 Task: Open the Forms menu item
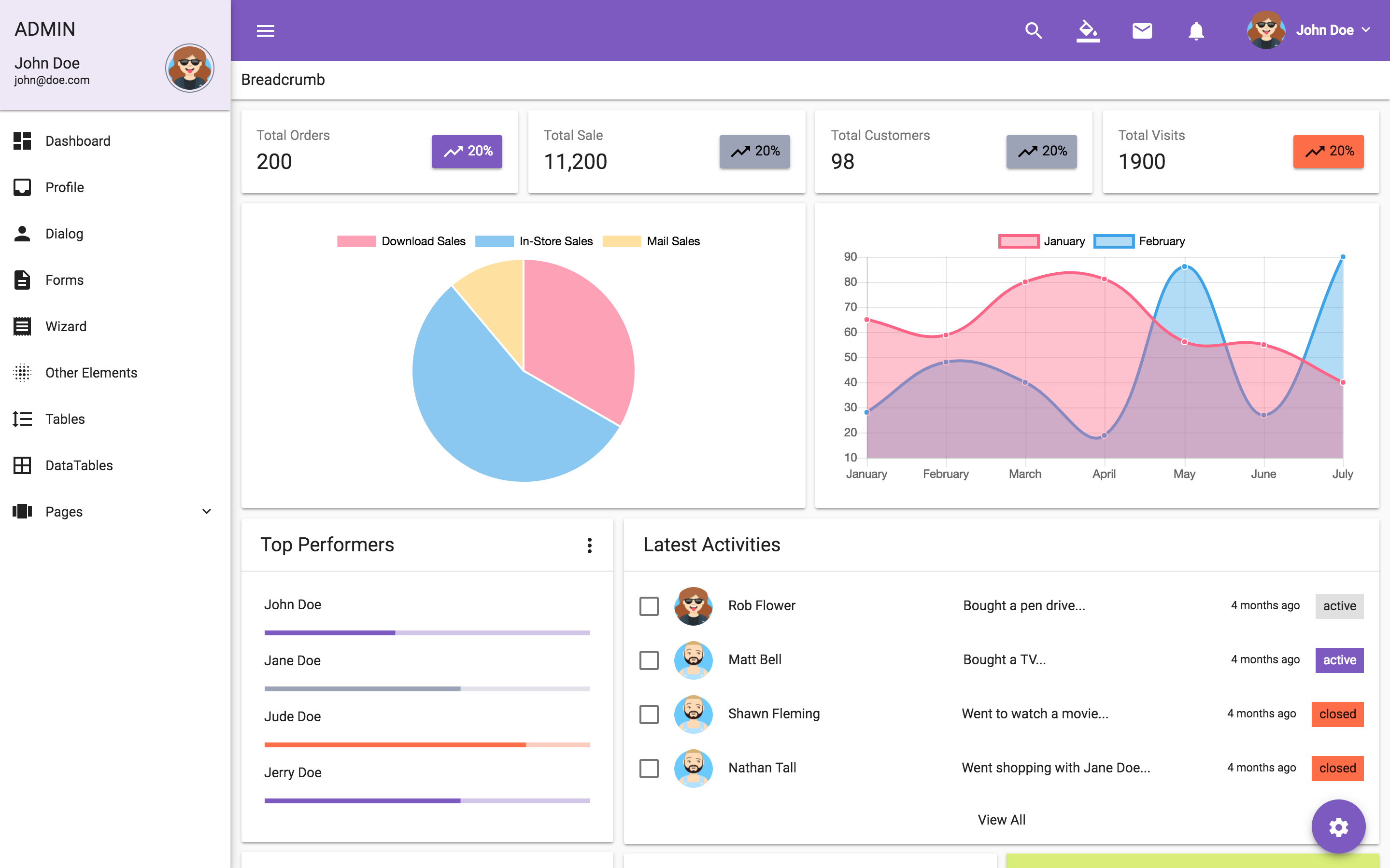pos(115,280)
